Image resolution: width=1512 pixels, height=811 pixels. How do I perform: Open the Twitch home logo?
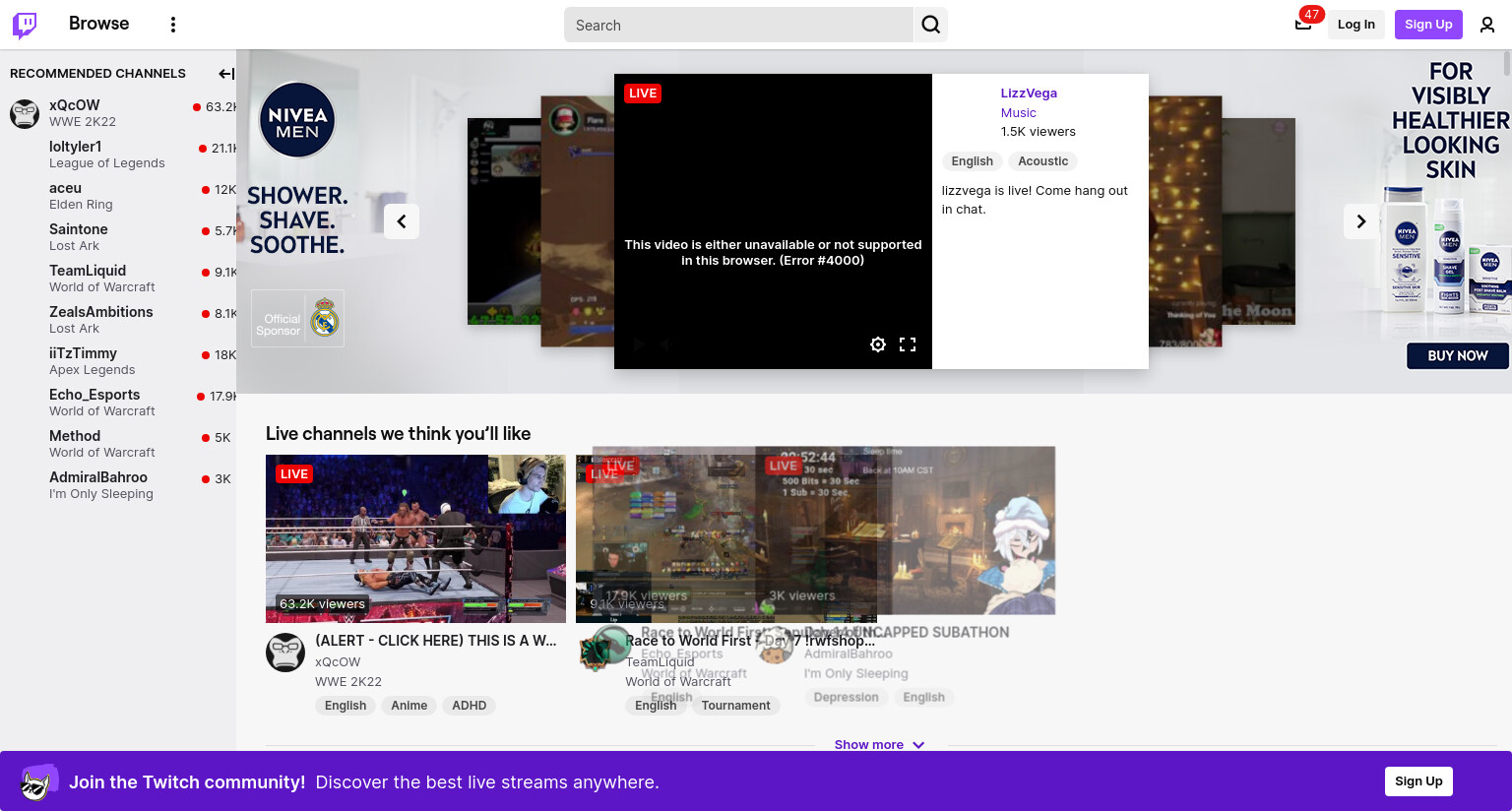tap(25, 25)
